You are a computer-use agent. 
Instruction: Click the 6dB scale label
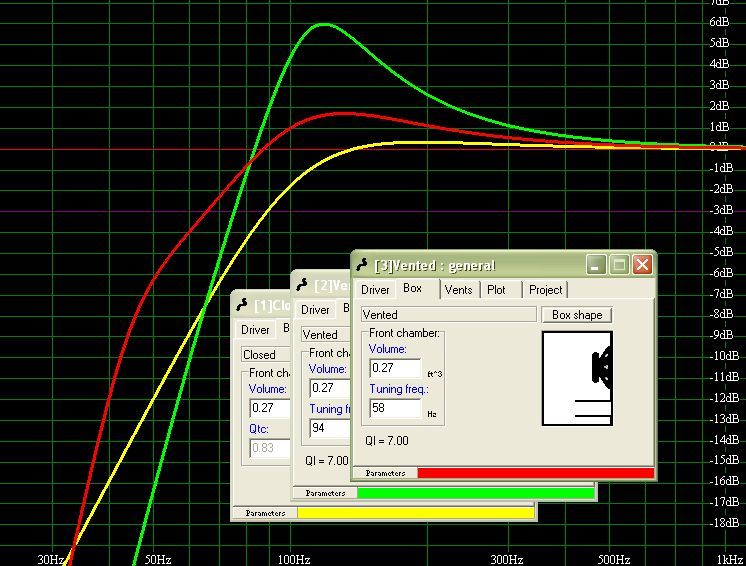(719, 22)
